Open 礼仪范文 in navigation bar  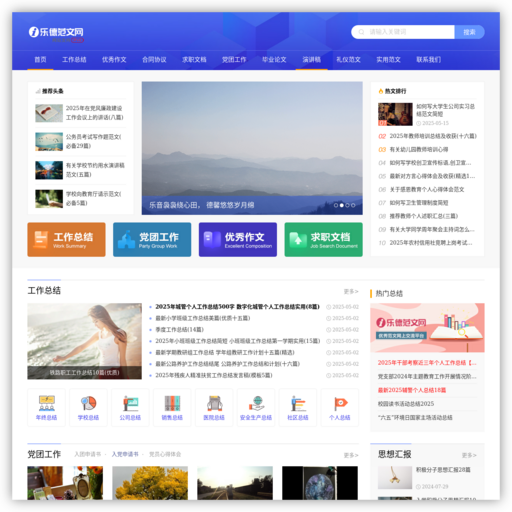[x=348, y=60]
